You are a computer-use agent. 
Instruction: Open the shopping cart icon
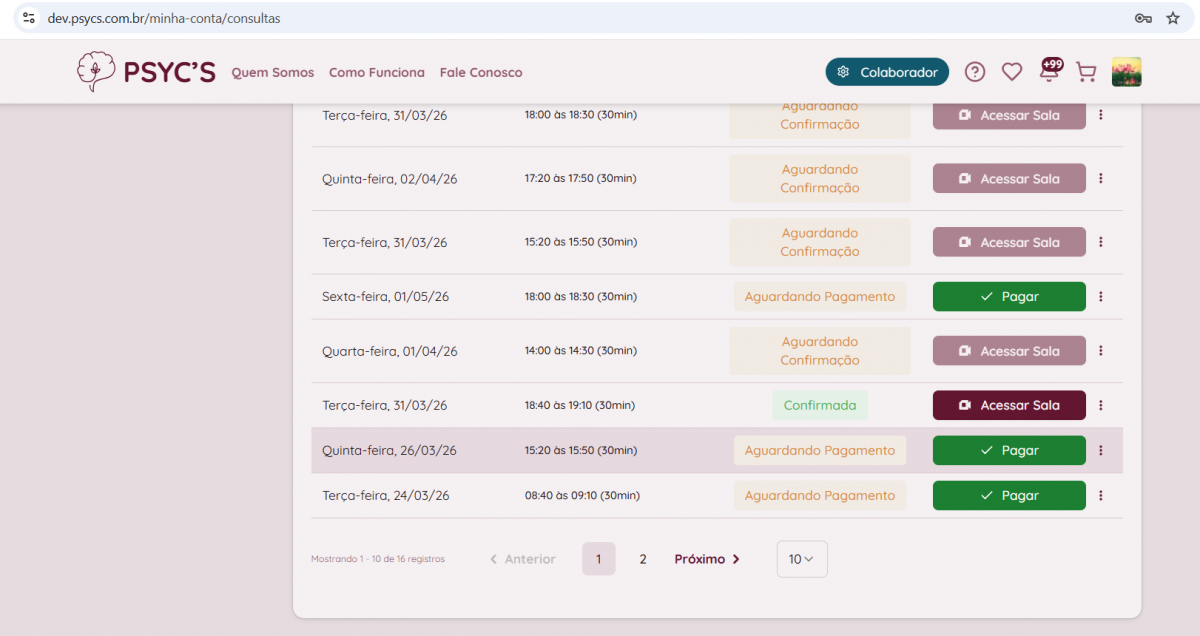point(1086,72)
